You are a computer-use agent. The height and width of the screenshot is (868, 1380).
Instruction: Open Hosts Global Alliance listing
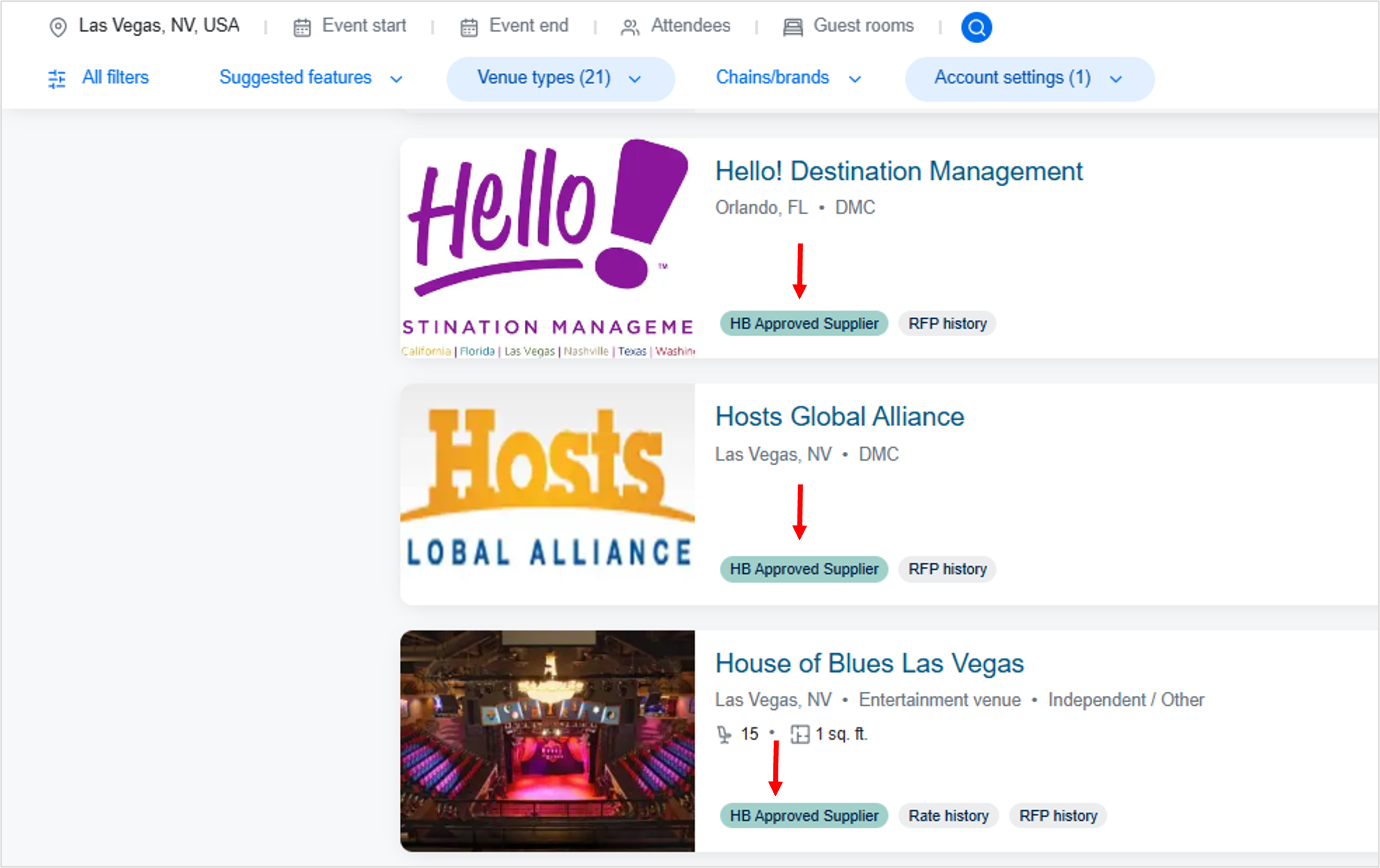coord(840,417)
